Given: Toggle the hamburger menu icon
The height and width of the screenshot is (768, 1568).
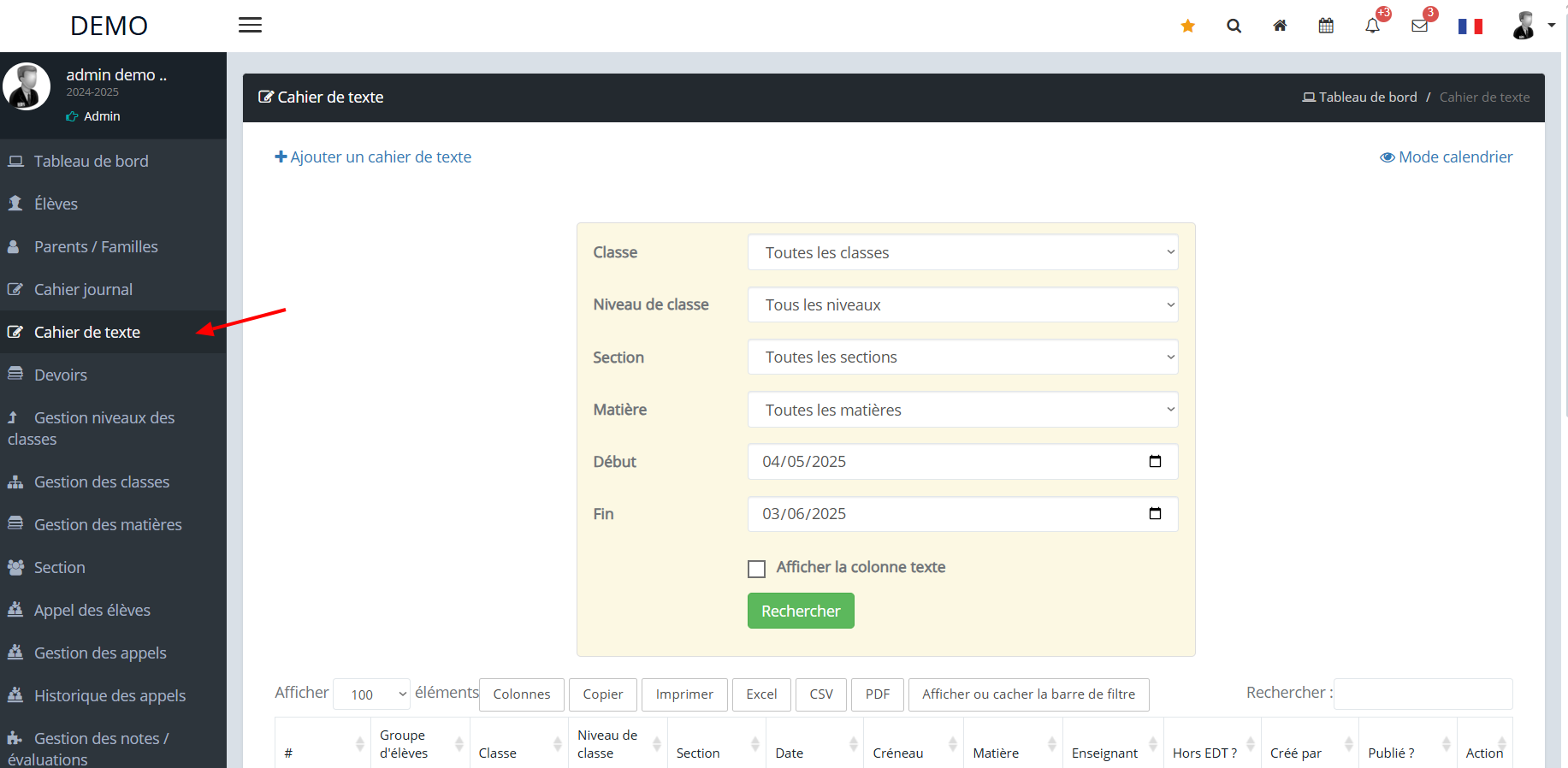Looking at the screenshot, I should tap(250, 25).
